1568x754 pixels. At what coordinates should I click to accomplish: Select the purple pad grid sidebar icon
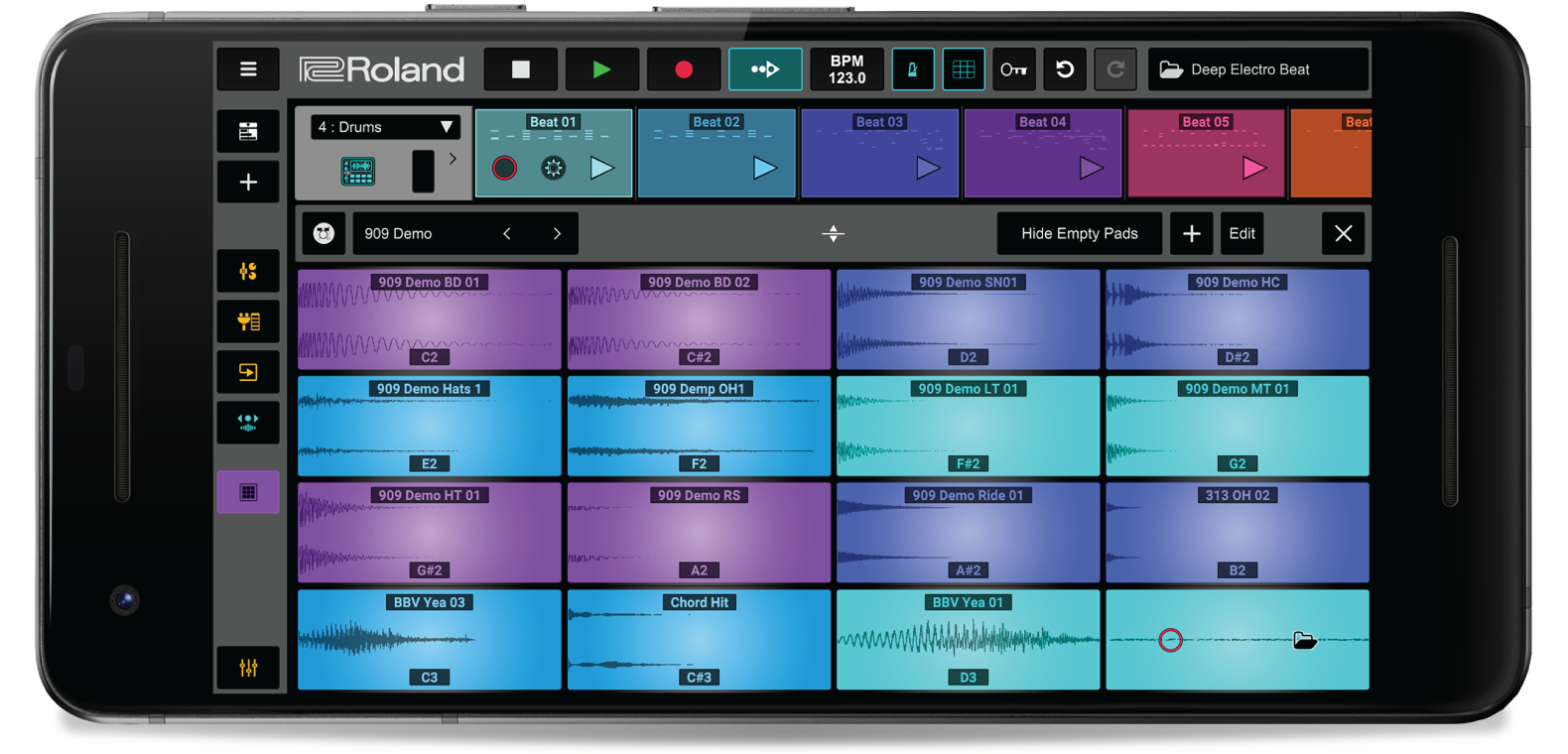tap(248, 492)
